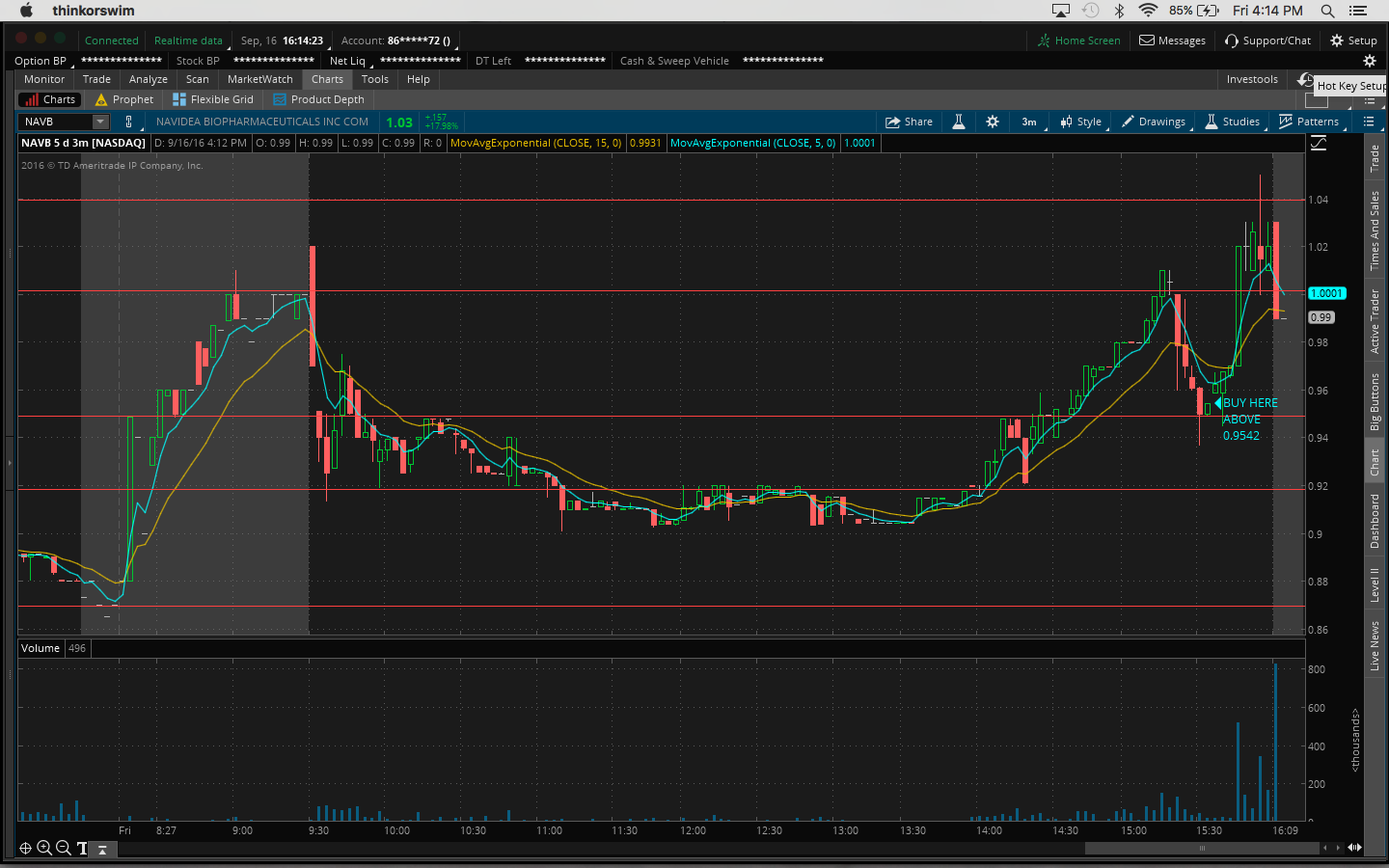Click the MovAvgExponential (CLOSE, 5, 0) study label
The width and height of the screenshot is (1389, 868).
[x=753, y=143]
